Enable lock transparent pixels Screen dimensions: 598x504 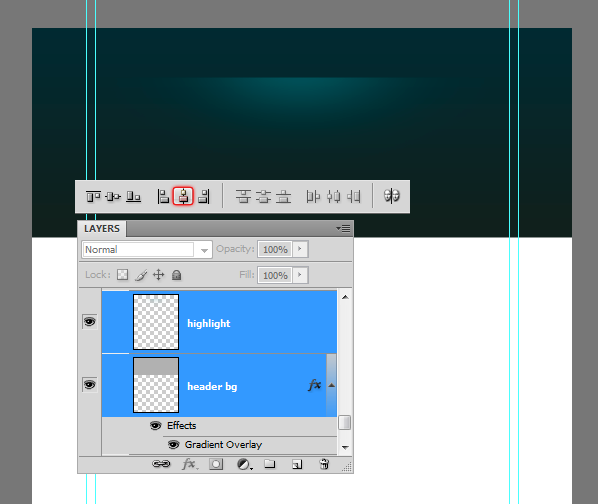(x=122, y=274)
